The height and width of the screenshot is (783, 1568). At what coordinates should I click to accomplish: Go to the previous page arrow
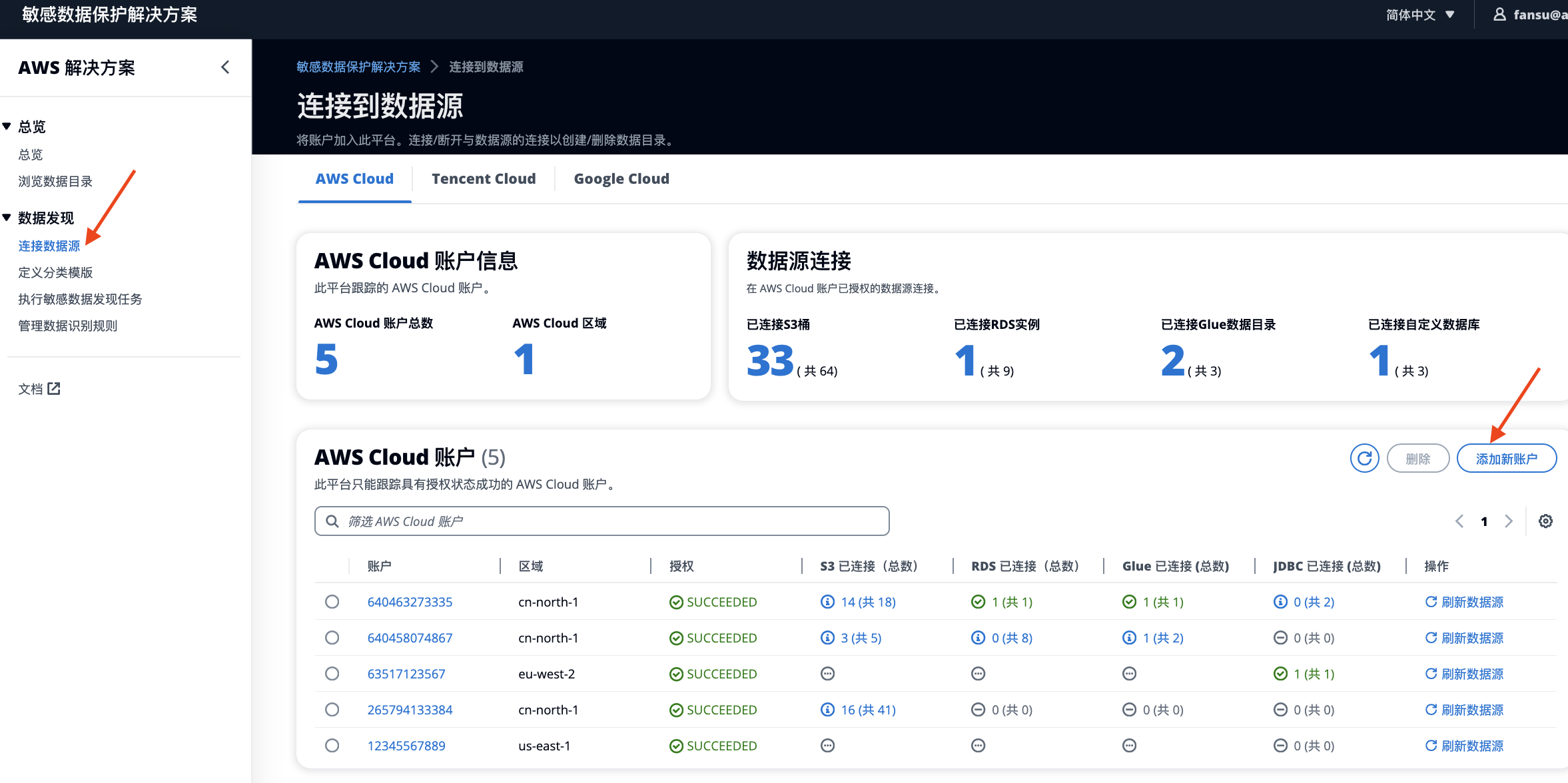tap(1459, 521)
